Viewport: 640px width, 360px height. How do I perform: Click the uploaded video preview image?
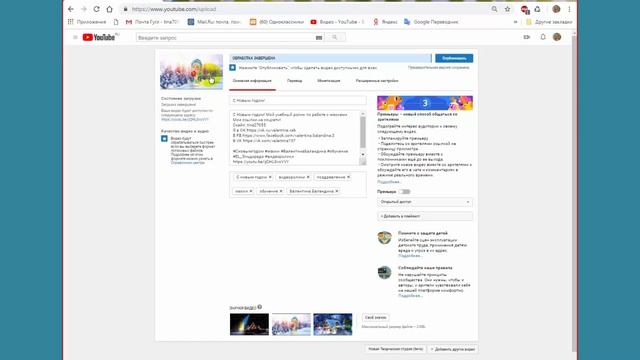191,72
